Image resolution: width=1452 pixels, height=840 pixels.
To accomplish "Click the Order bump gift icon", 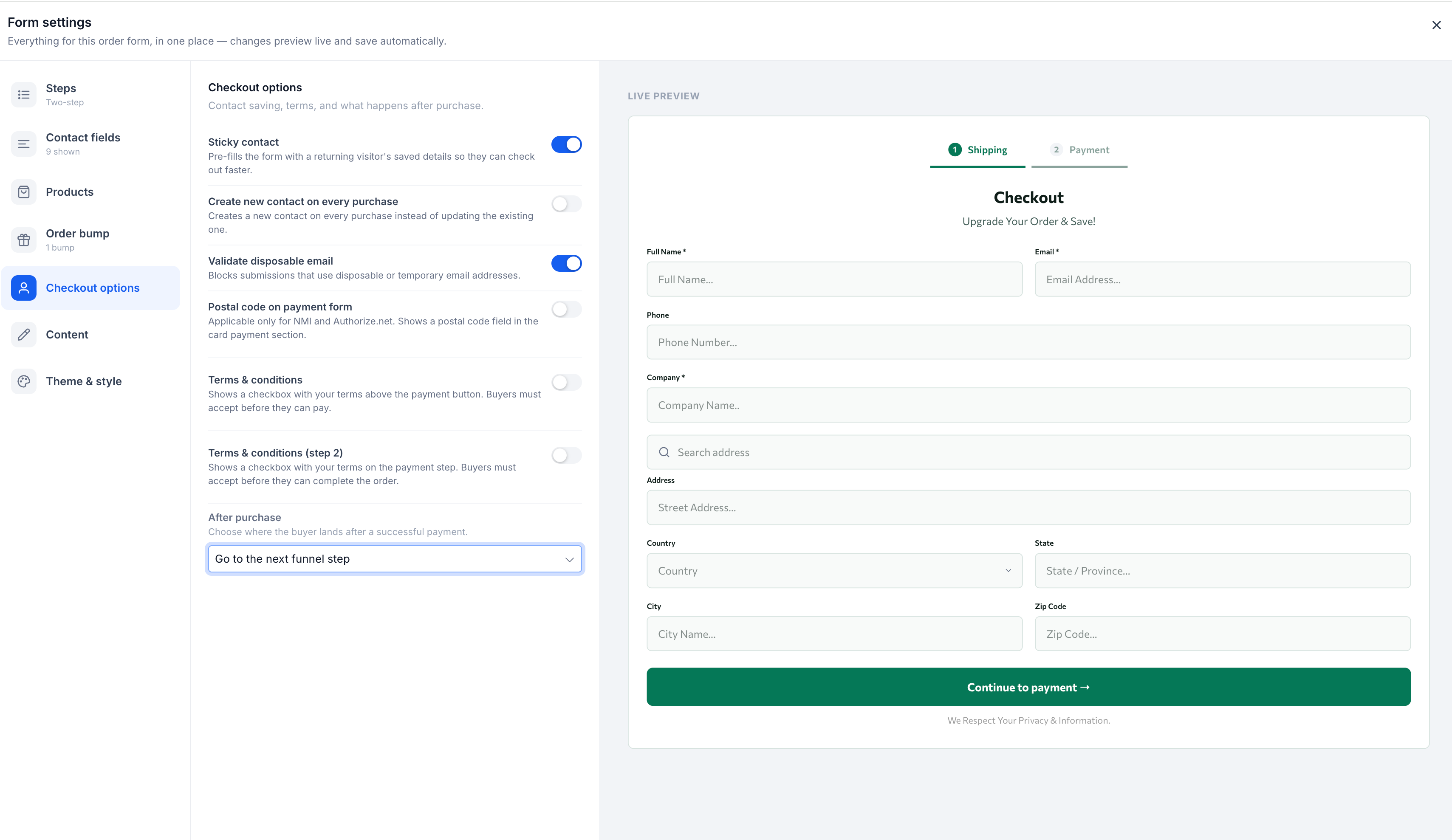I will [24, 240].
